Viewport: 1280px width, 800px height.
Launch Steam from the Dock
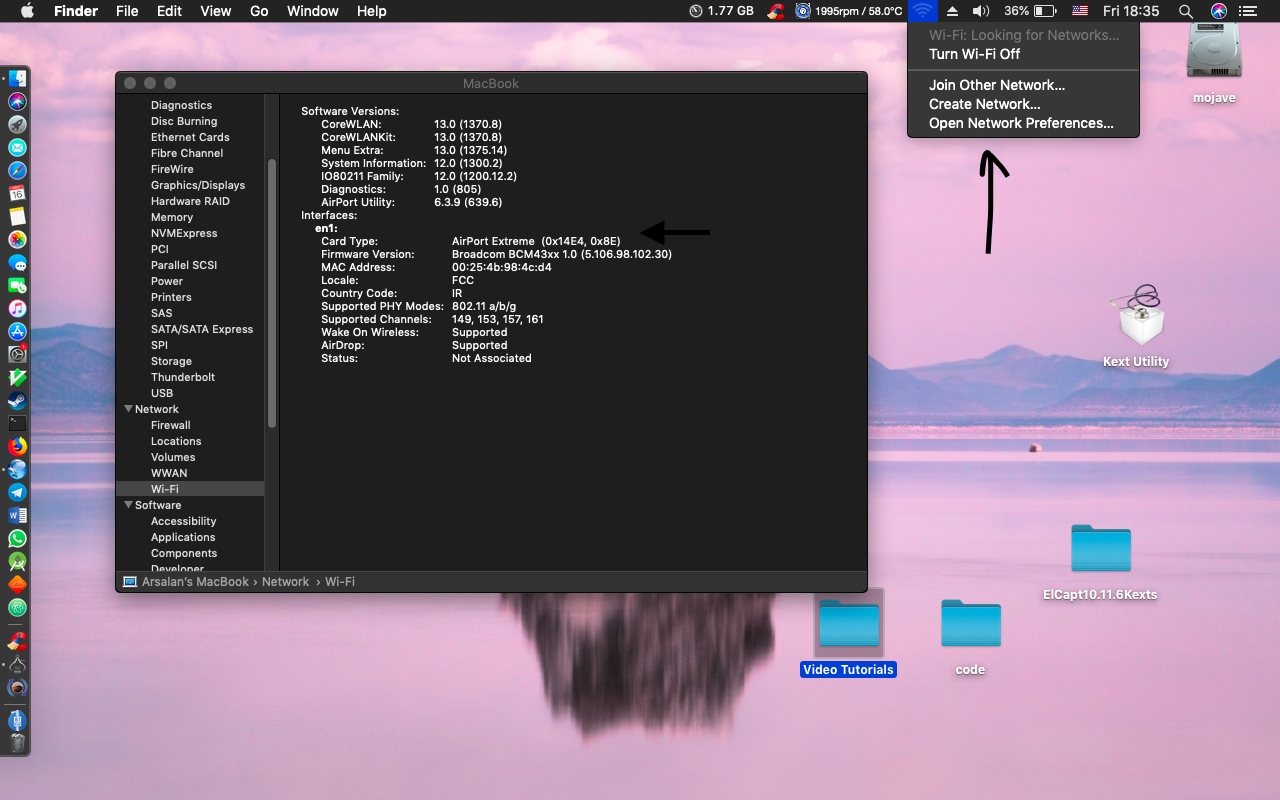tap(17, 401)
